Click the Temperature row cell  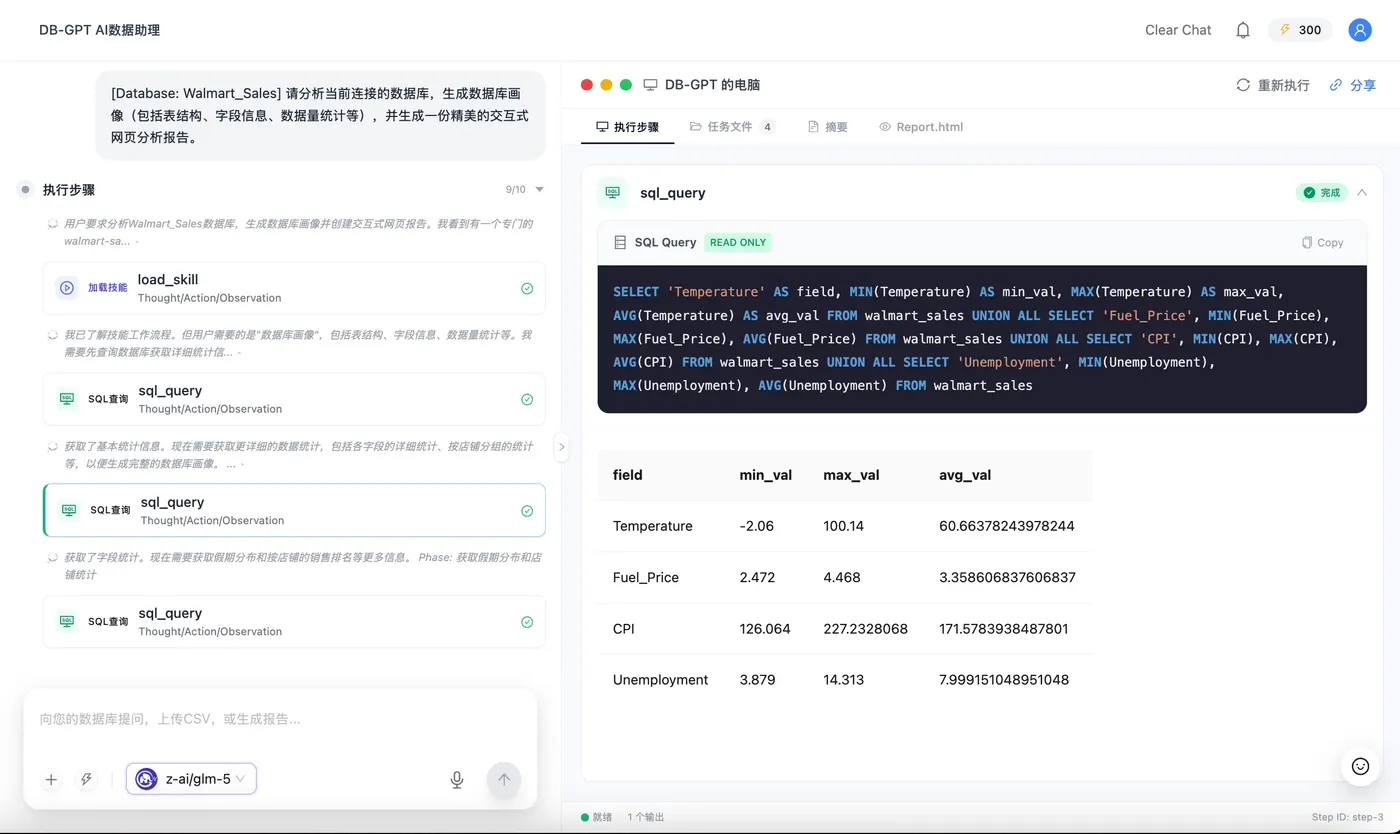coord(653,526)
